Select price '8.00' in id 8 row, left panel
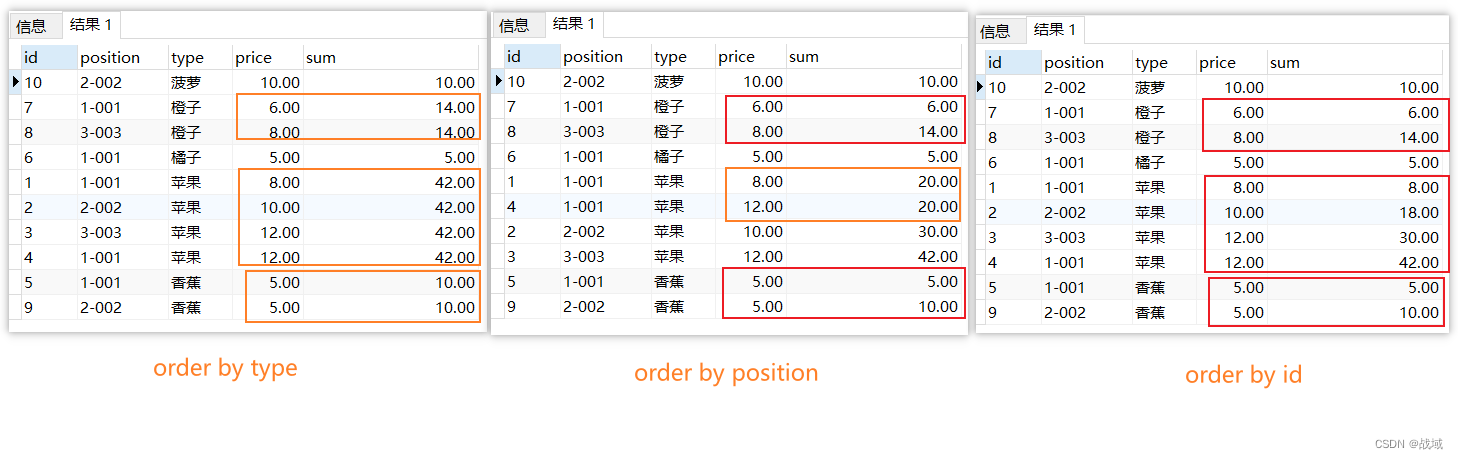The image size is (1458, 459). [x=268, y=133]
